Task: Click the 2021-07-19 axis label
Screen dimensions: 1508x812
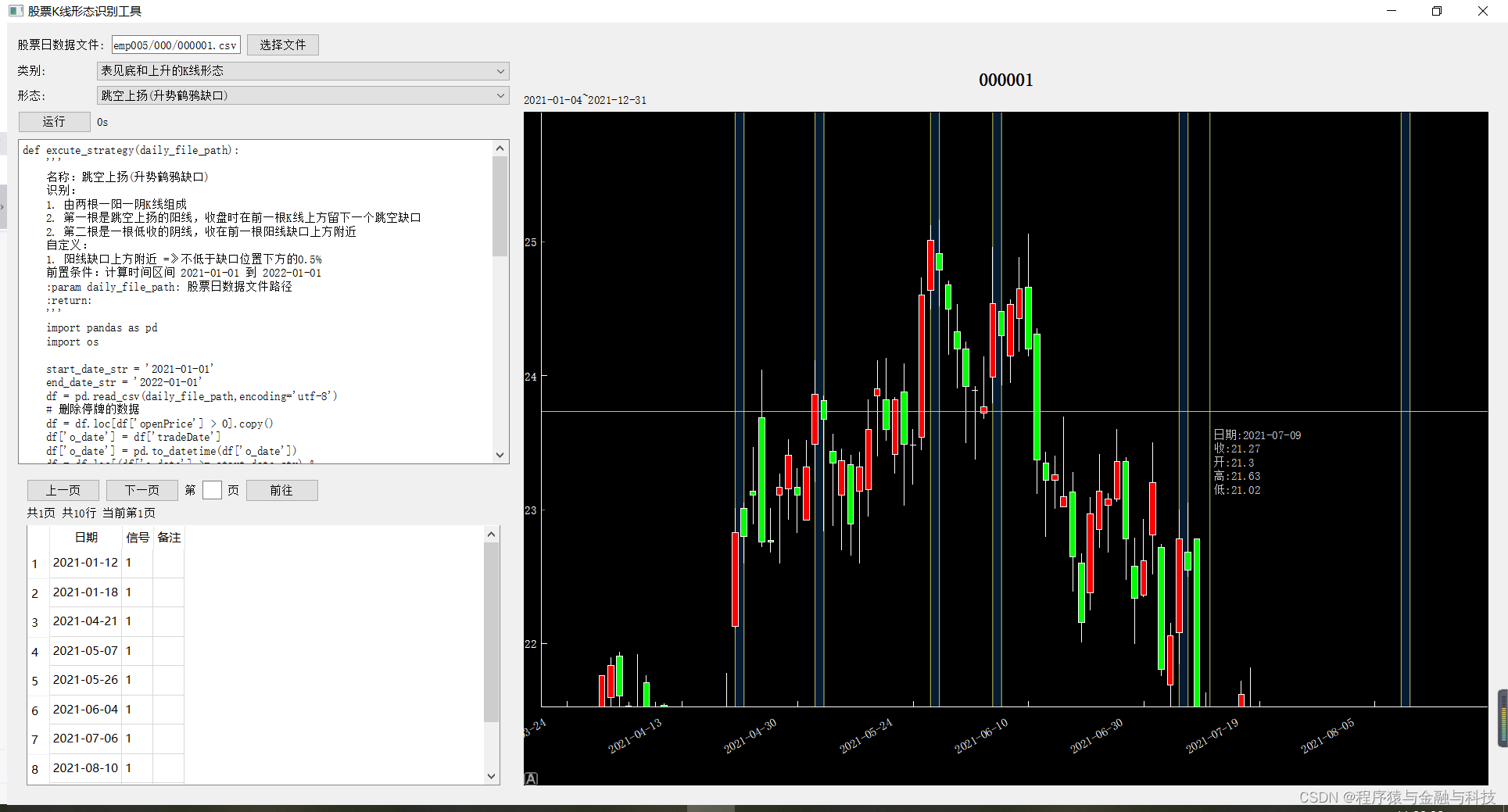Action: click(1212, 735)
